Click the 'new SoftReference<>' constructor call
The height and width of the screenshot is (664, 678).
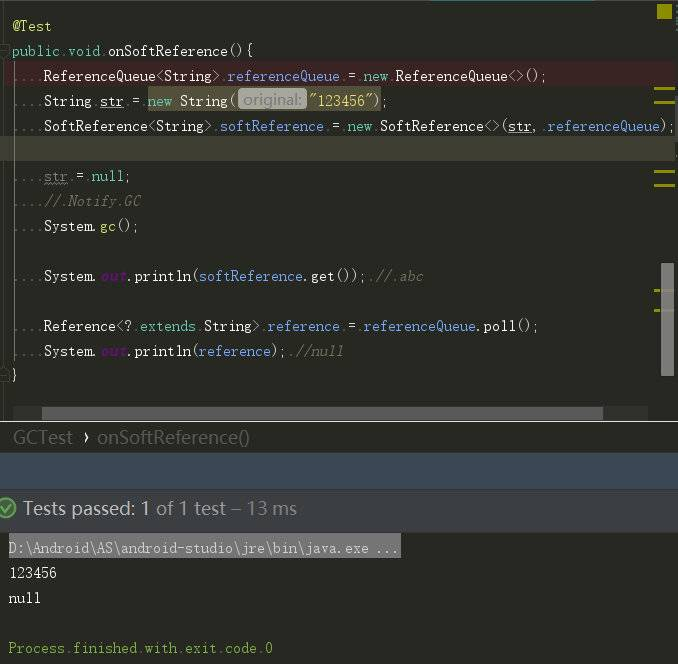(x=424, y=126)
